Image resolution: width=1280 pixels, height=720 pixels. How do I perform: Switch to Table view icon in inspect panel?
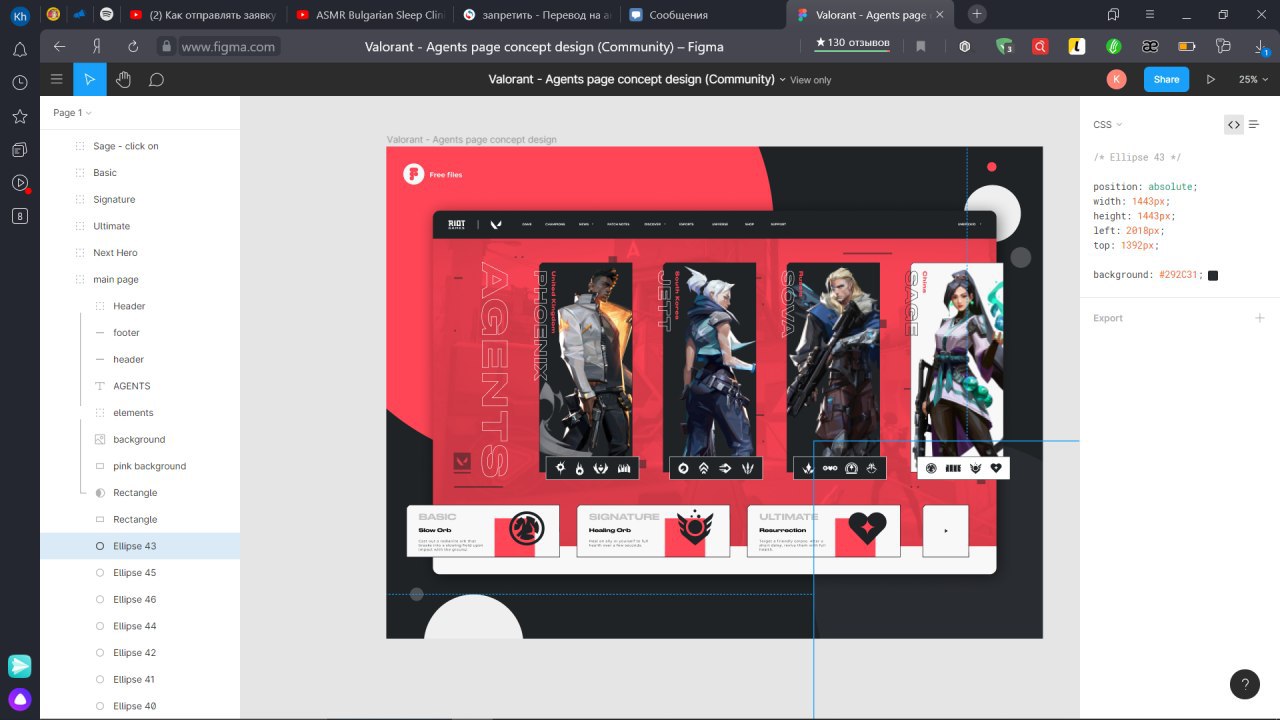coord(1254,125)
